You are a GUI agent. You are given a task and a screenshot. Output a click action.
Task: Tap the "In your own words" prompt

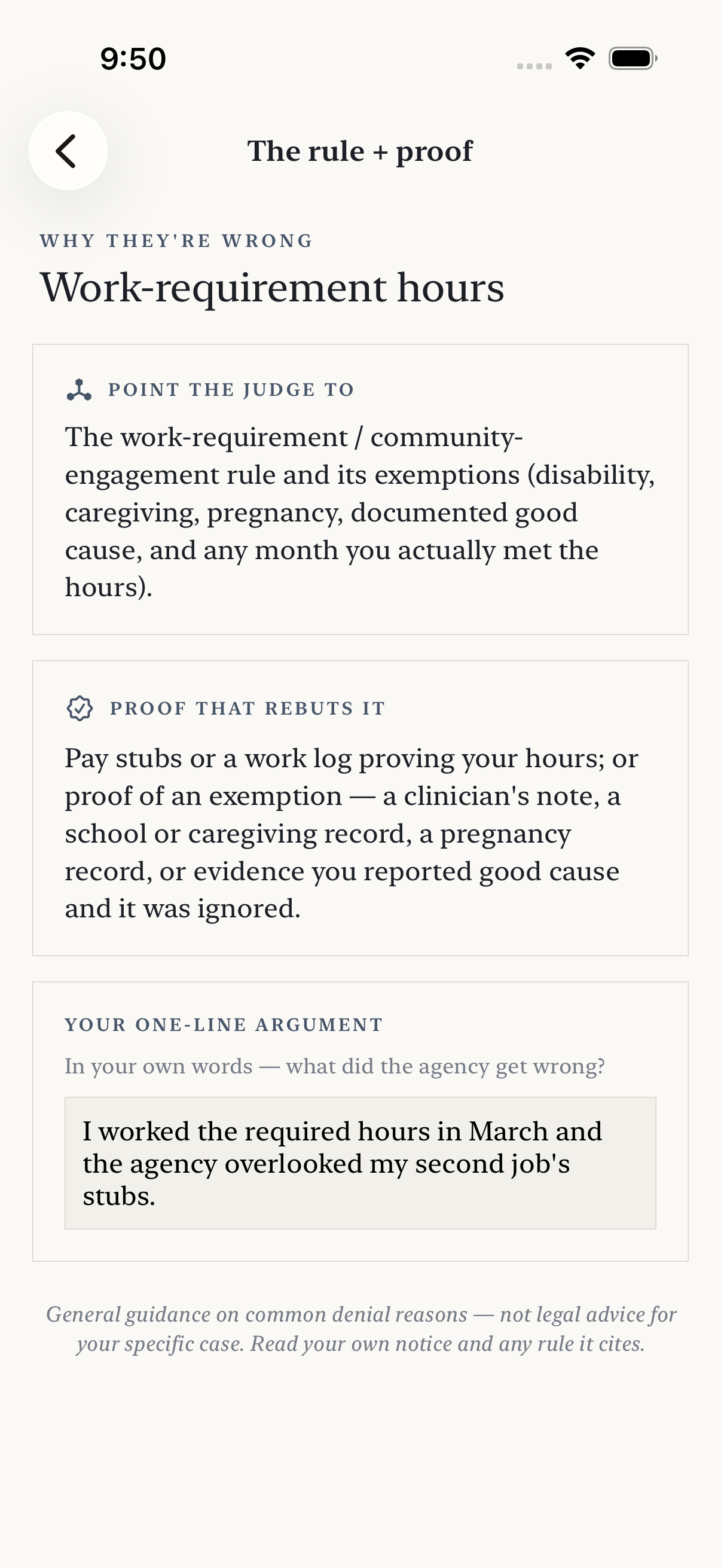pos(335,1066)
